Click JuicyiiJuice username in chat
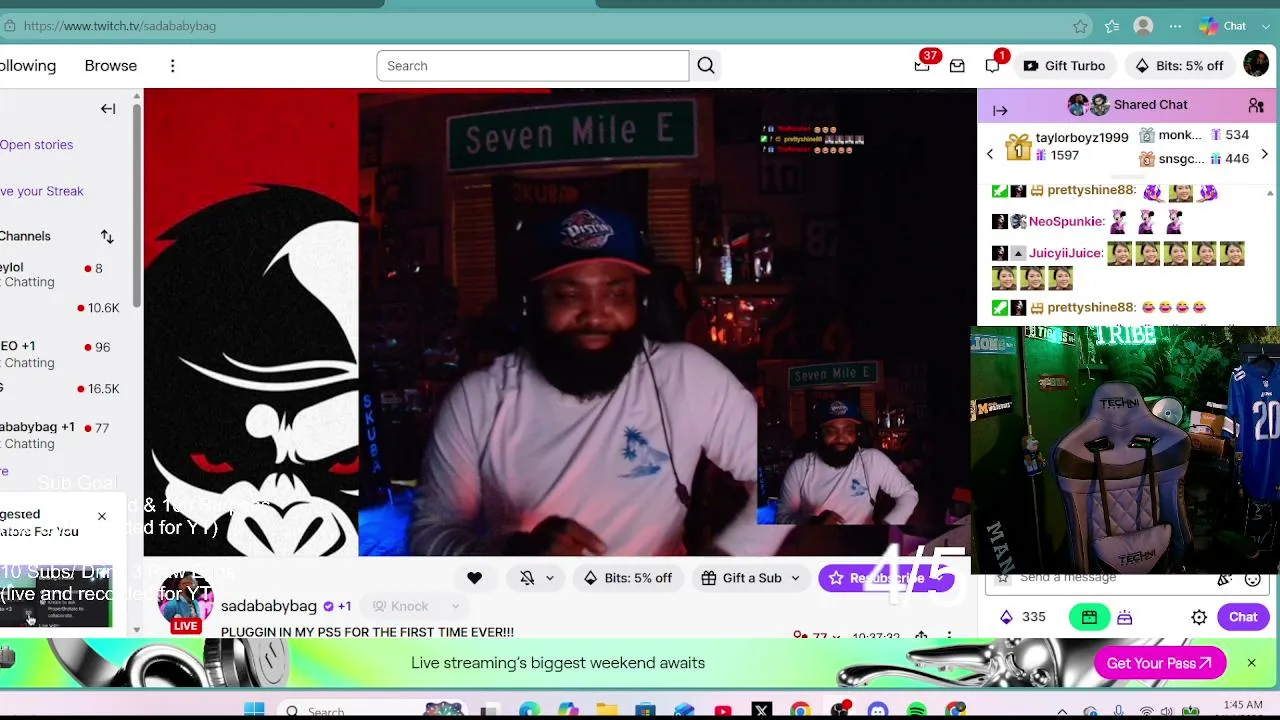Screen dimensions: 1280x720 coord(1066,254)
